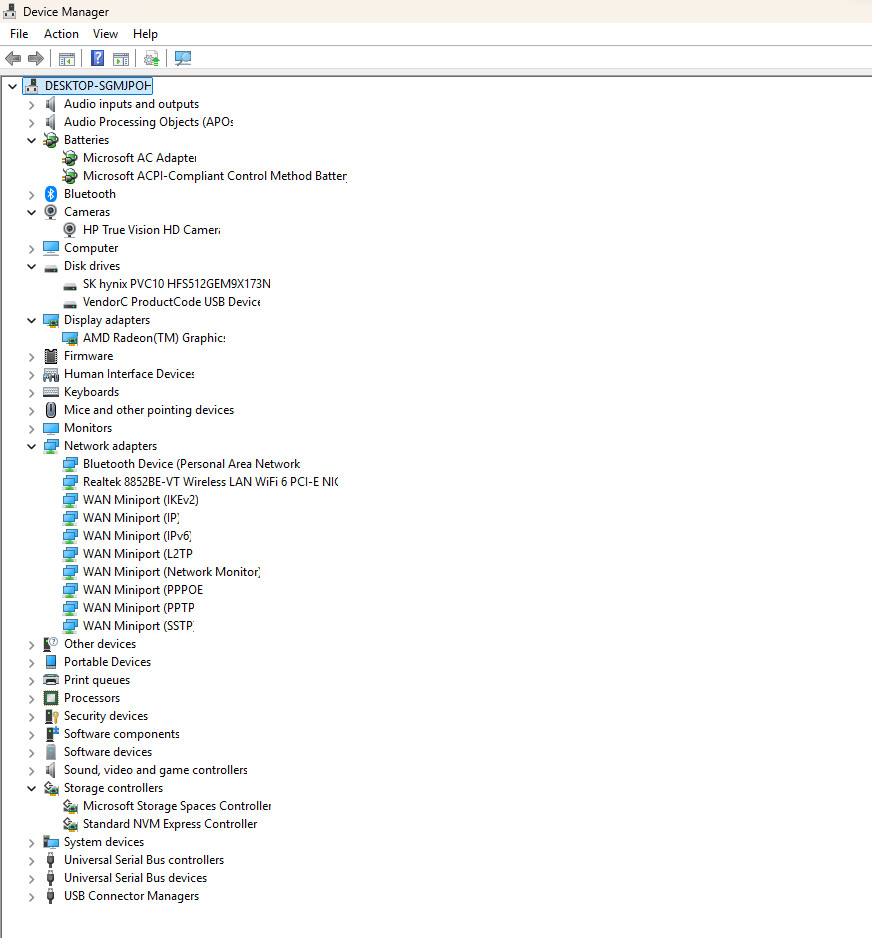Select SK hynix PVC10 disk drive
This screenshot has width=872, height=938.
click(x=176, y=284)
